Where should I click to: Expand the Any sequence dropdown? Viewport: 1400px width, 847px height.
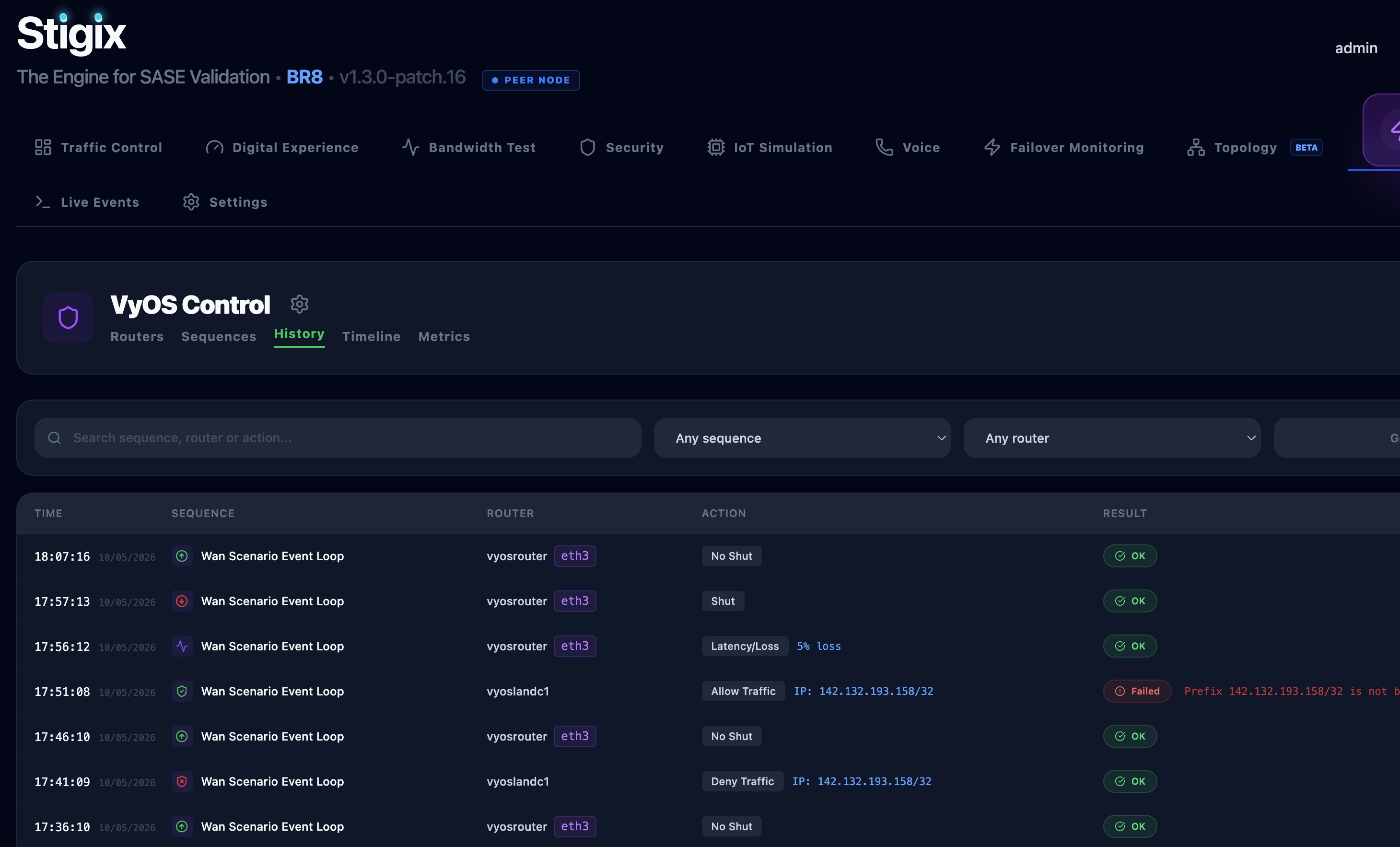(802, 438)
